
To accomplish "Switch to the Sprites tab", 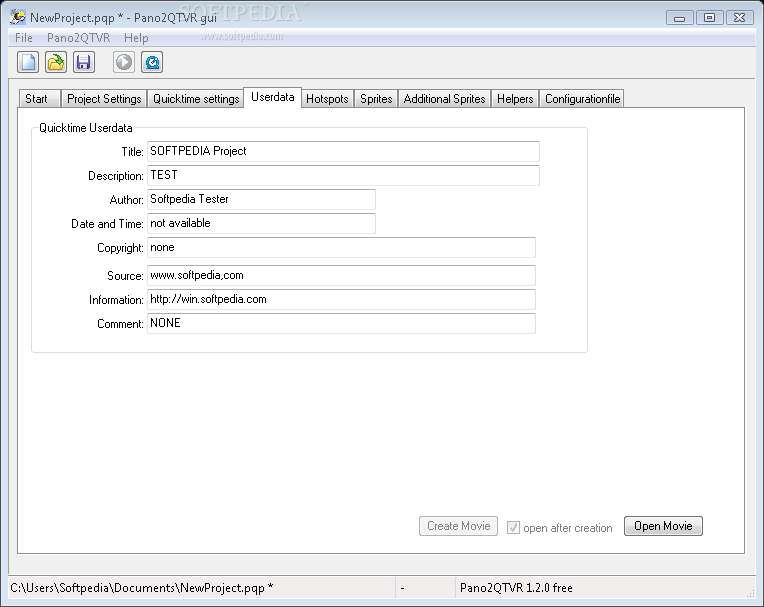I will tap(376, 99).
